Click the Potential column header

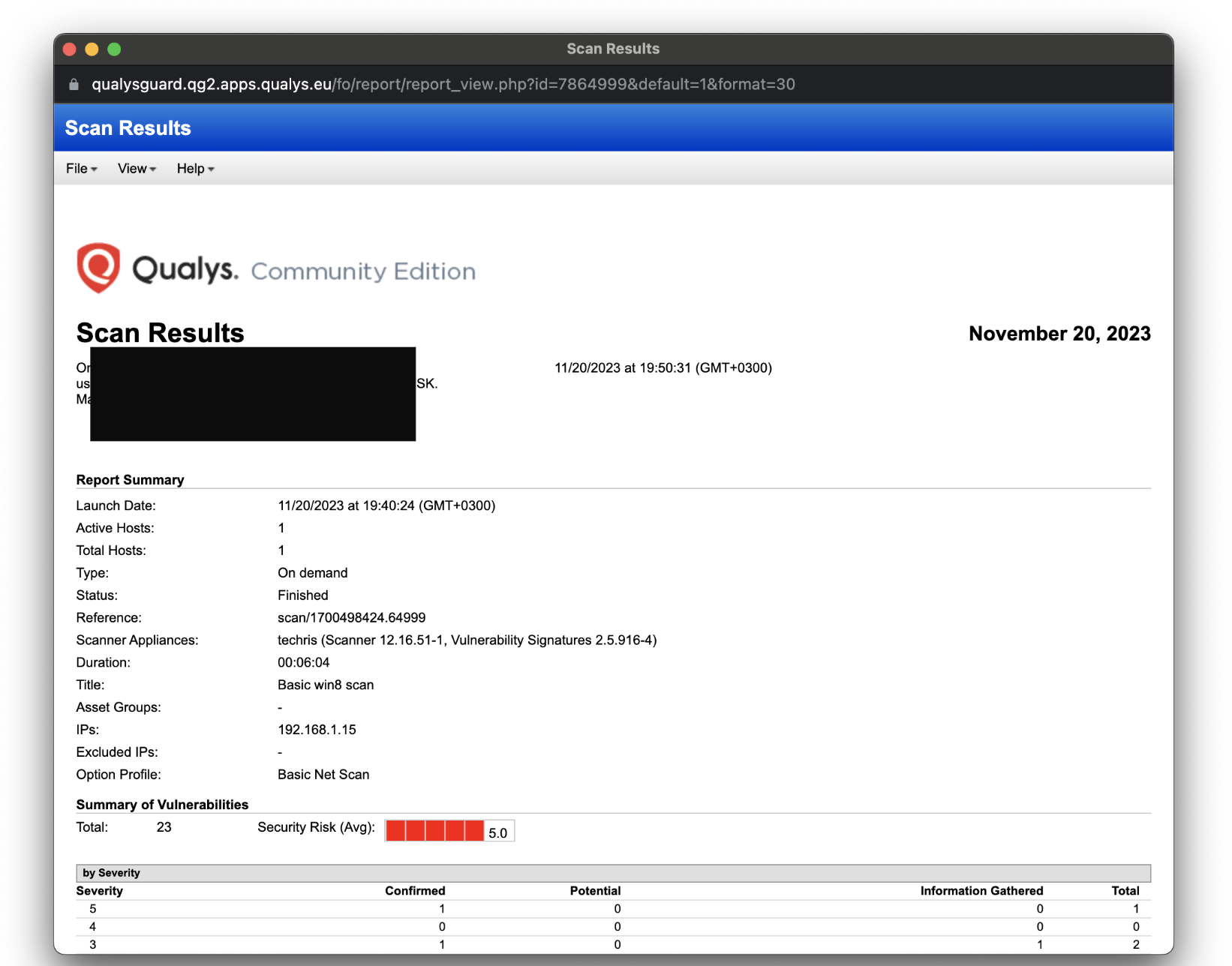pyautogui.click(x=595, y=891)
